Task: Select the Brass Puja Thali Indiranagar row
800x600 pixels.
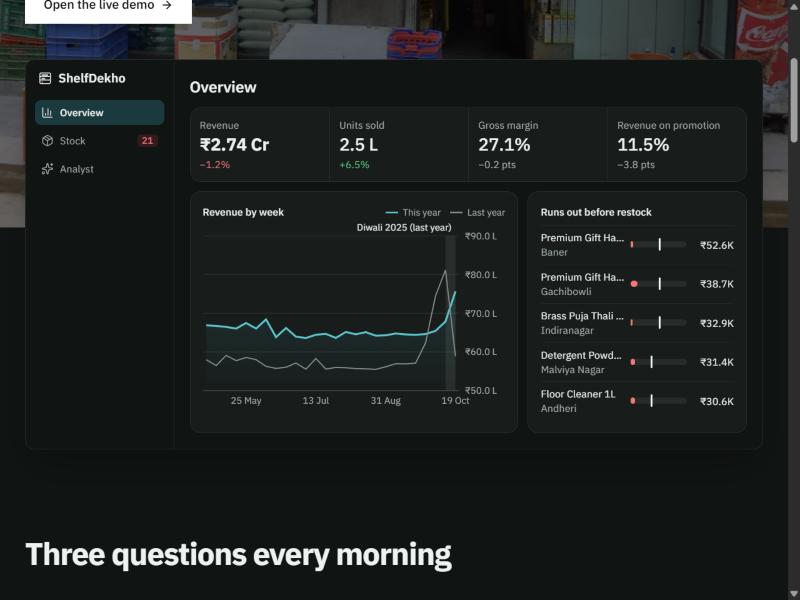Action: click(x=637, y=323)
